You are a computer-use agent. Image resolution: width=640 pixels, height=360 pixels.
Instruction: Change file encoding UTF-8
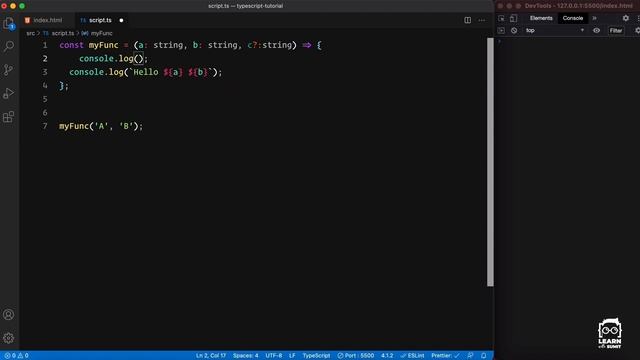point(274,356)
